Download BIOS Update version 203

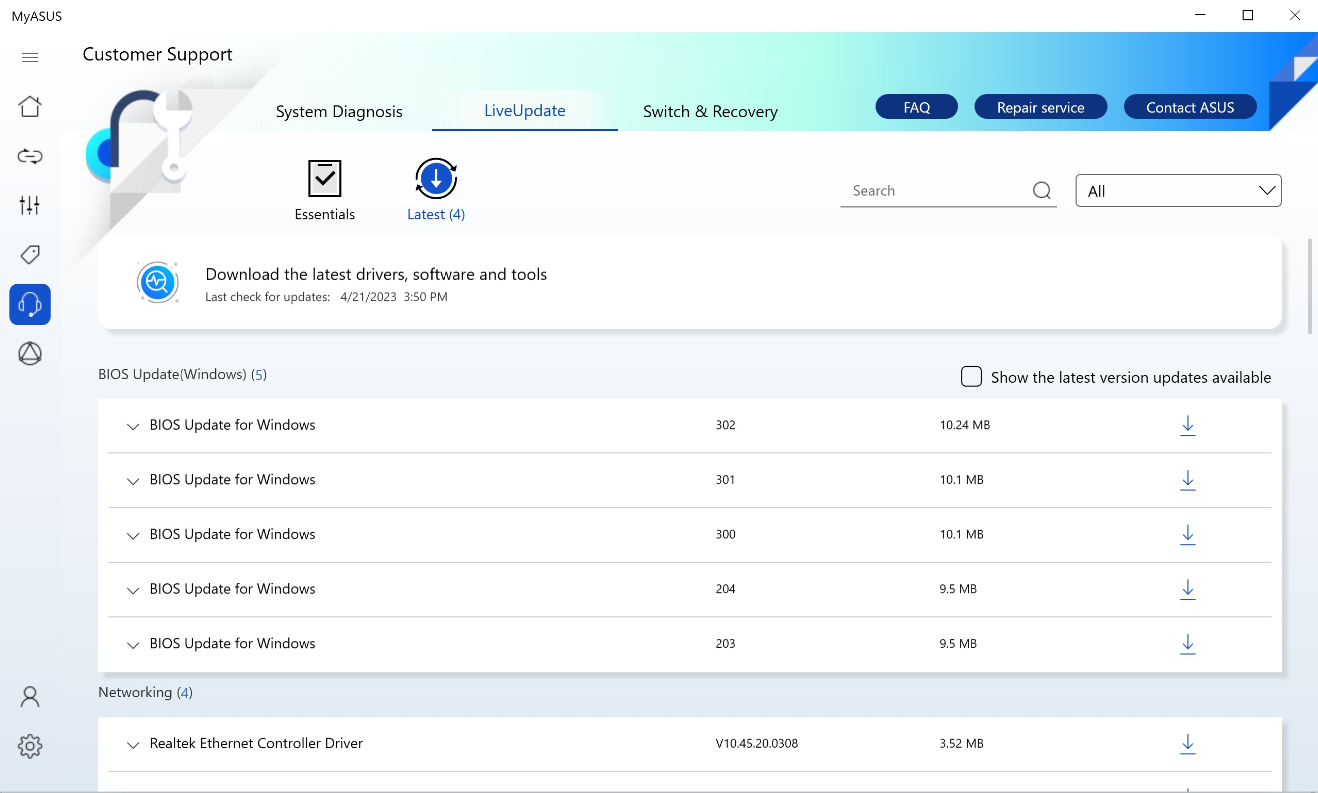(x=1188, y=644)
